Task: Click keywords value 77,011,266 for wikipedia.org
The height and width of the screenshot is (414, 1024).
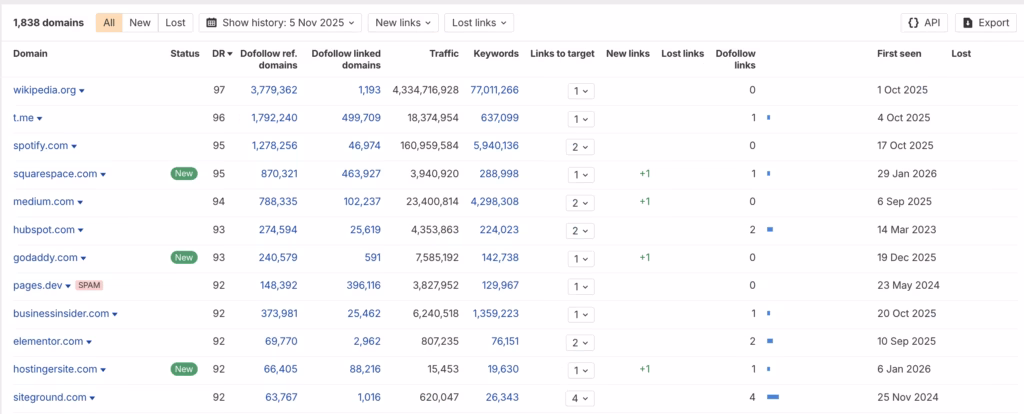Action: point(495,90)
